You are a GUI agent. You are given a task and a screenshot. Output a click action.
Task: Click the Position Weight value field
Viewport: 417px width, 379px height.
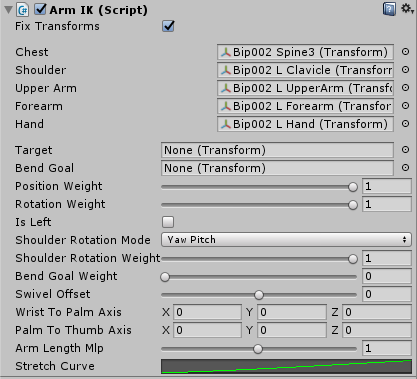[x=387, y=186]
